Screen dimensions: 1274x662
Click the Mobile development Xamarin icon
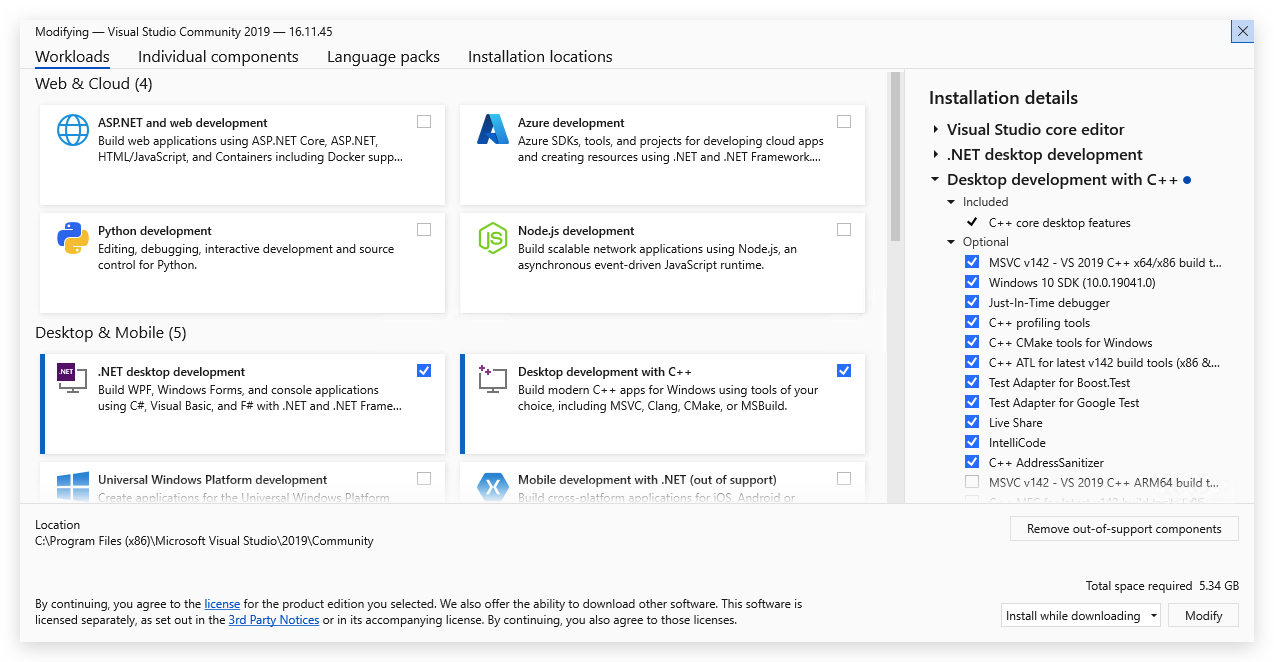pyautogui.click(x=493, y=486)
